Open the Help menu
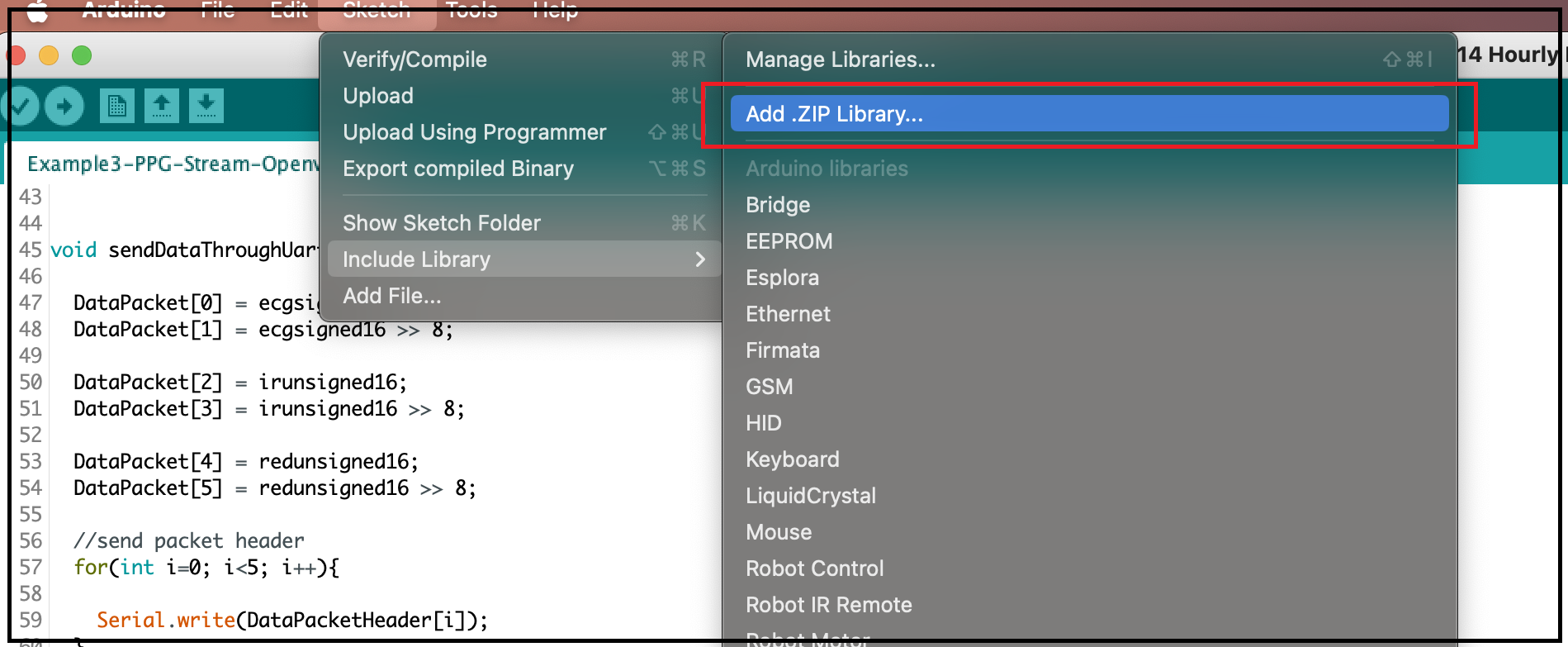Viewport: 1568px width, 647px height. 555,10
